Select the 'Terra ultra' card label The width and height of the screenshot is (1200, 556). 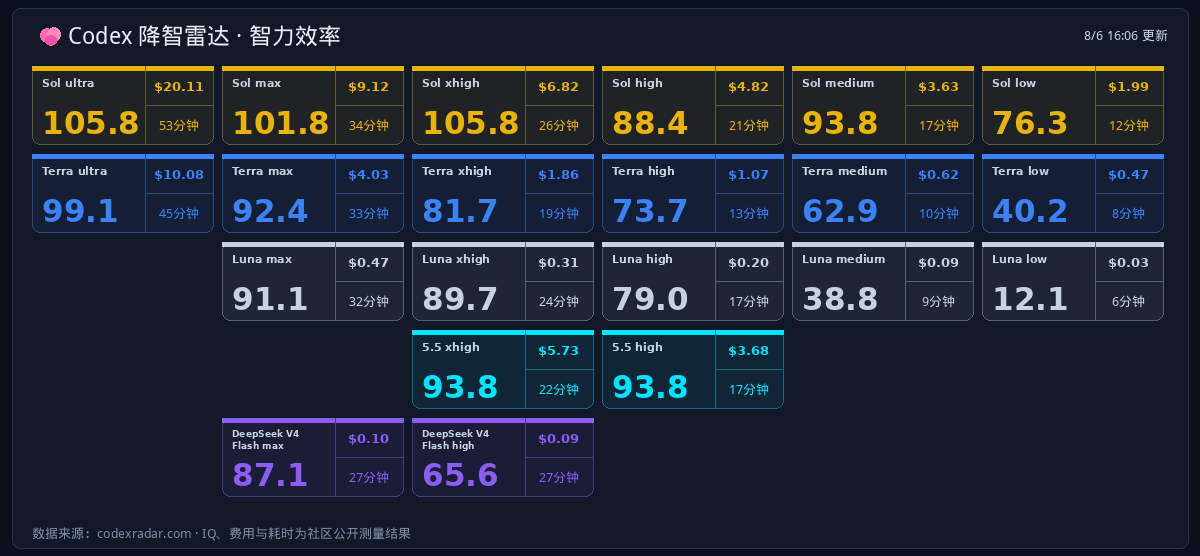tap(75, 171)
